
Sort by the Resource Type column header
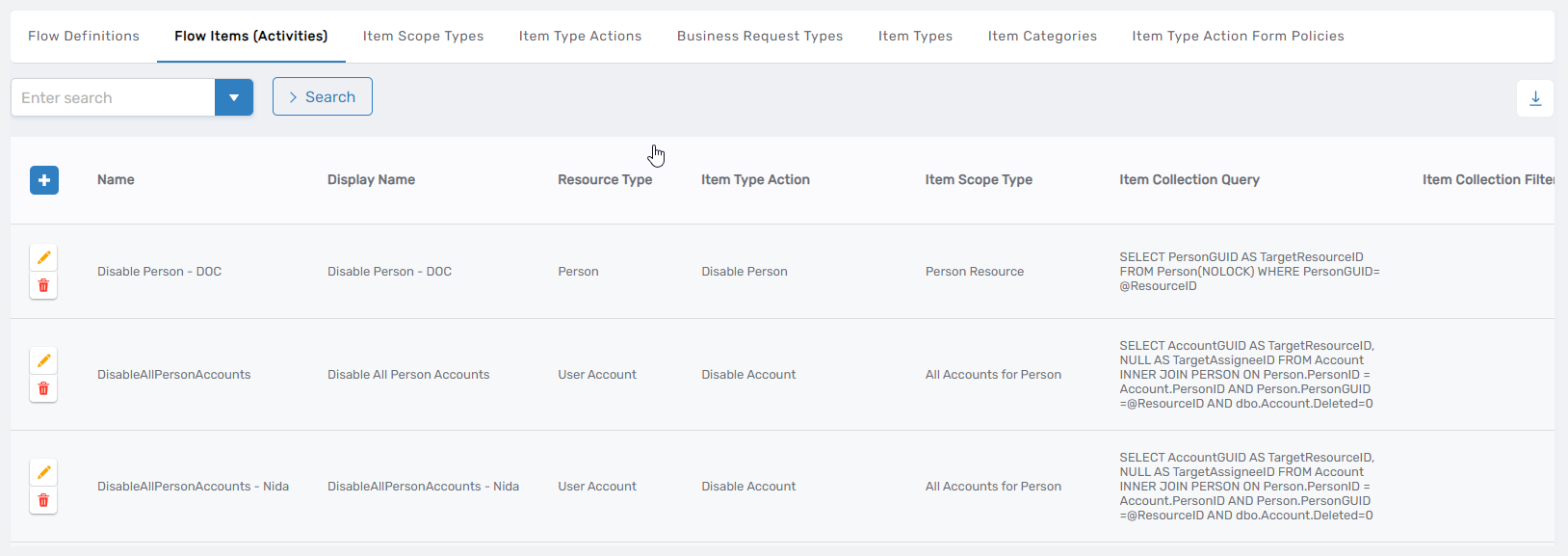pyautogui.click(x=605, y=180)
